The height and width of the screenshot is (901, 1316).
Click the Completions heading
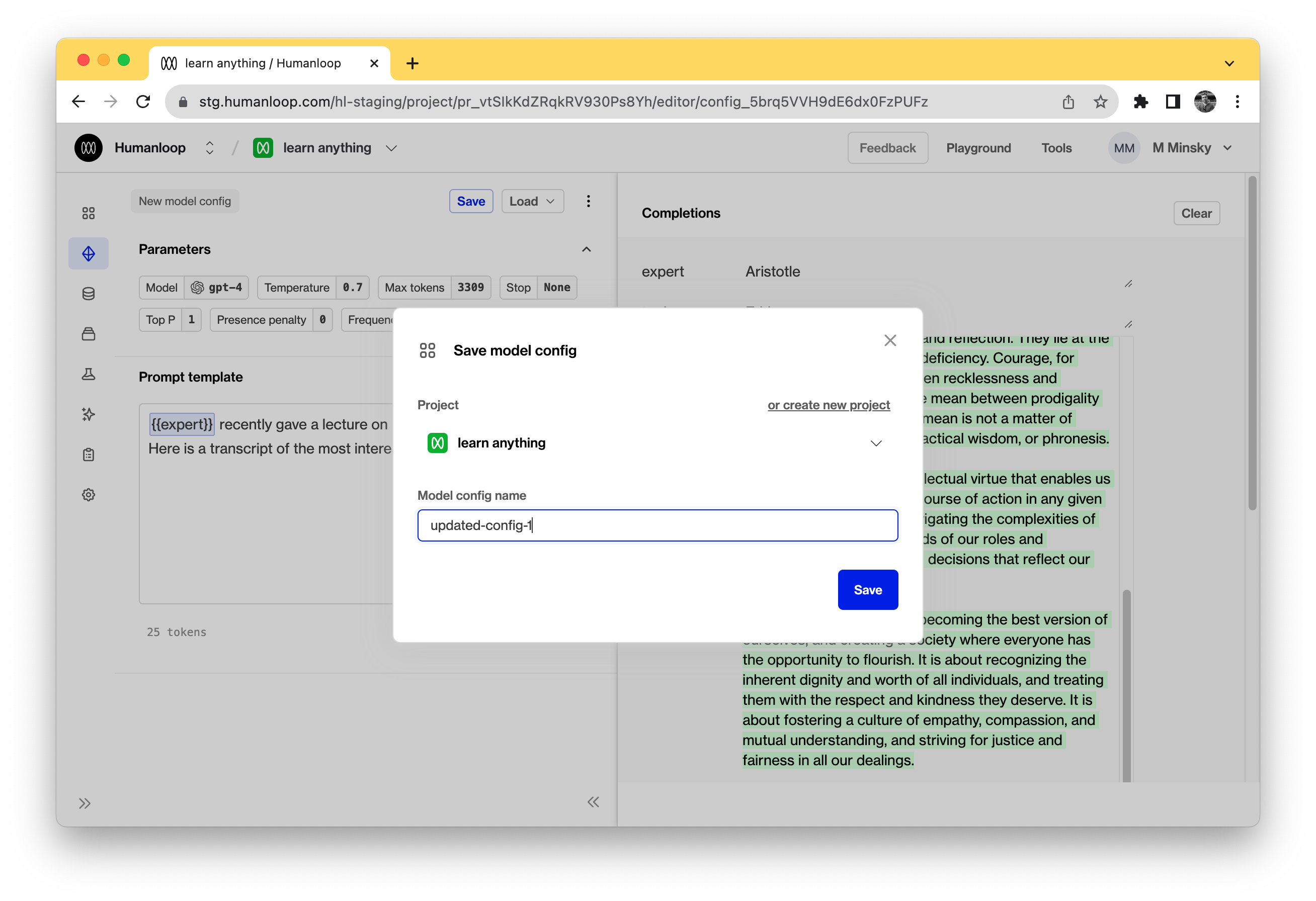[681, 213]
